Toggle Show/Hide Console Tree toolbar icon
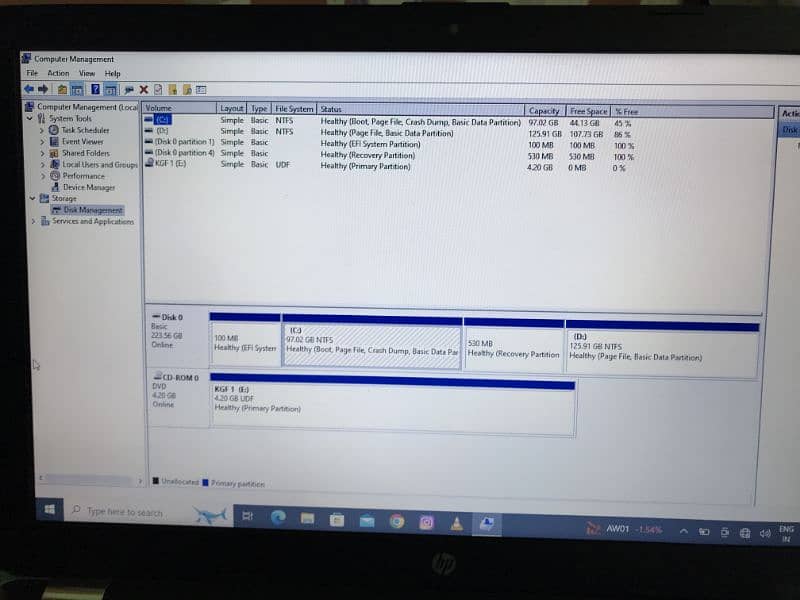Image resolution: width=800 pixels, height=600 pixels. pyautogui.click(x=77, y=90)
